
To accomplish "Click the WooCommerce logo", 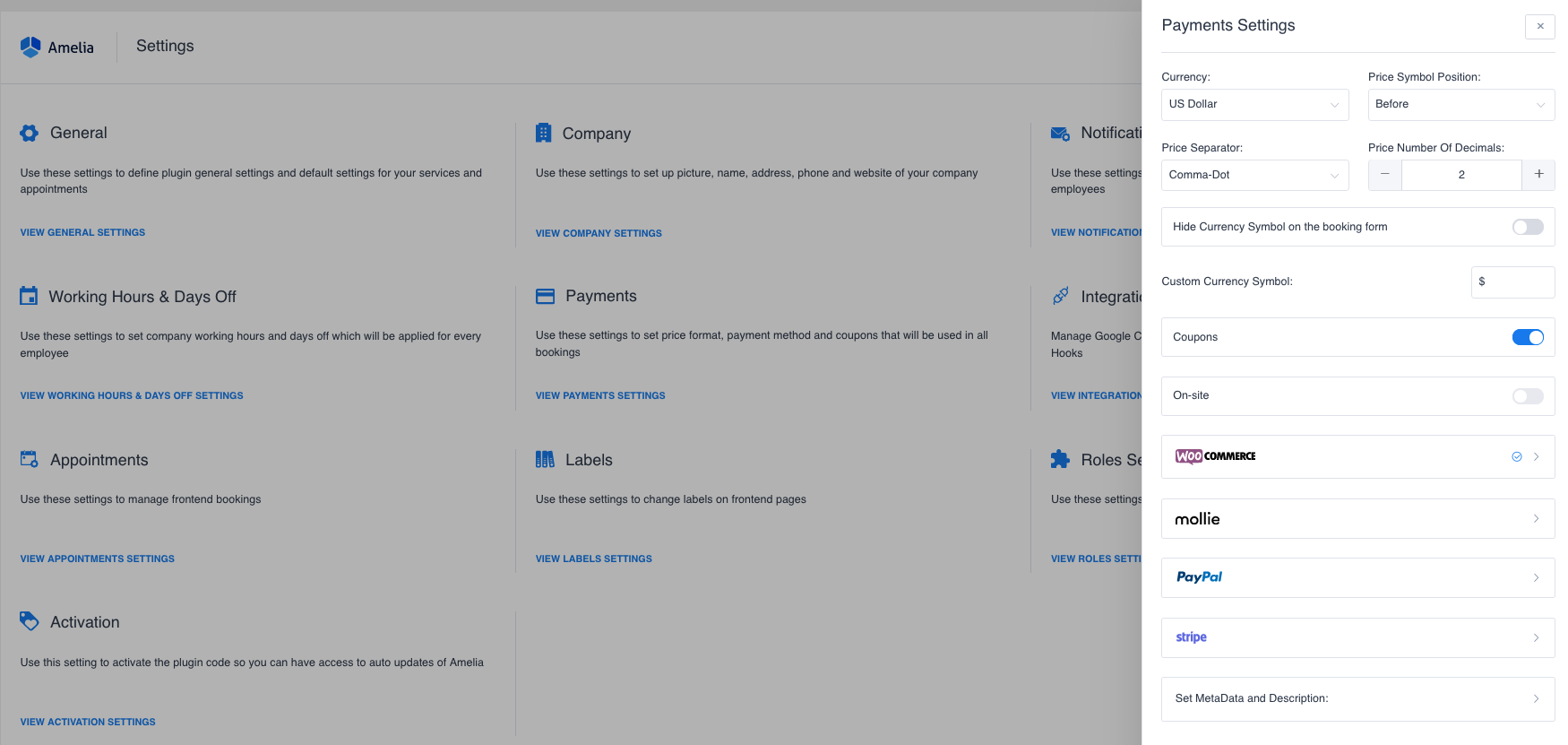I will coord(1215,456).
